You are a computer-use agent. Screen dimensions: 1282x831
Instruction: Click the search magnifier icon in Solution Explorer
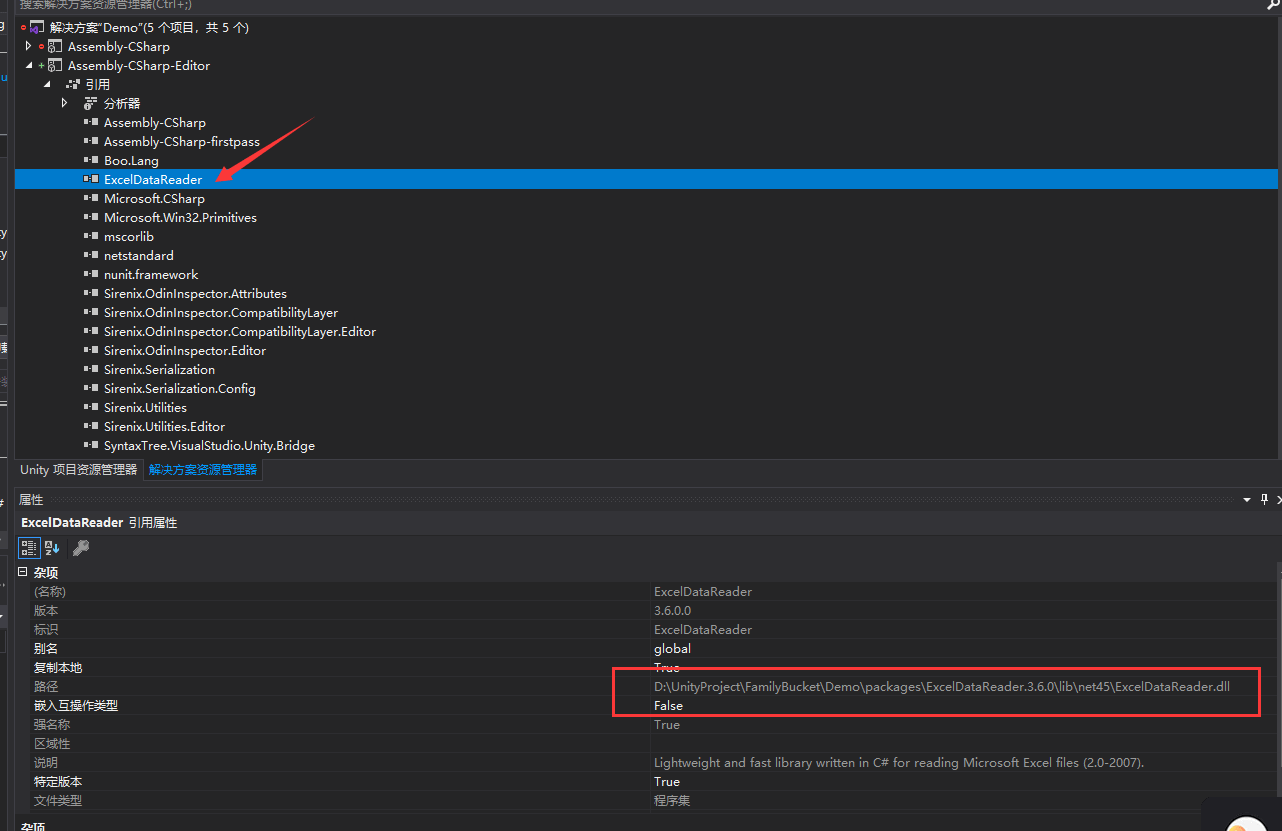[1272, 6]
